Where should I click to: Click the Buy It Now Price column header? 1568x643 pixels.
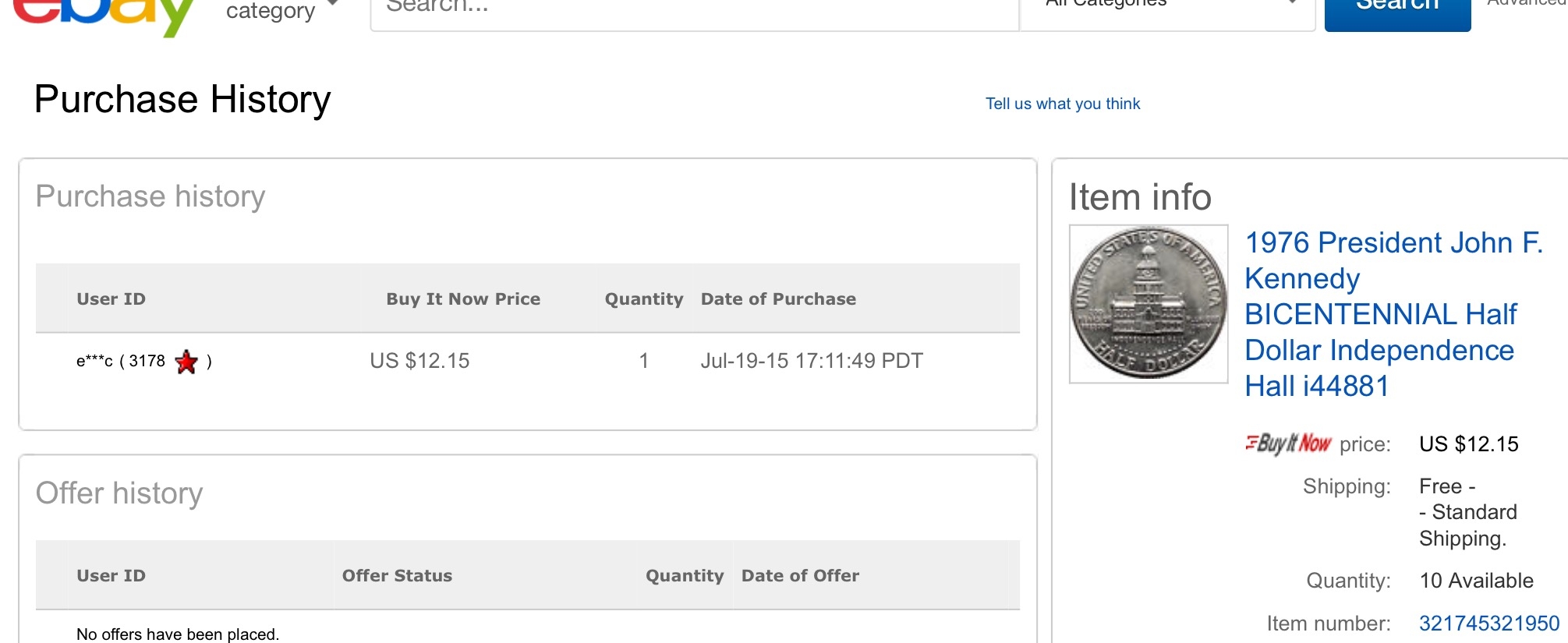(463, 299)
